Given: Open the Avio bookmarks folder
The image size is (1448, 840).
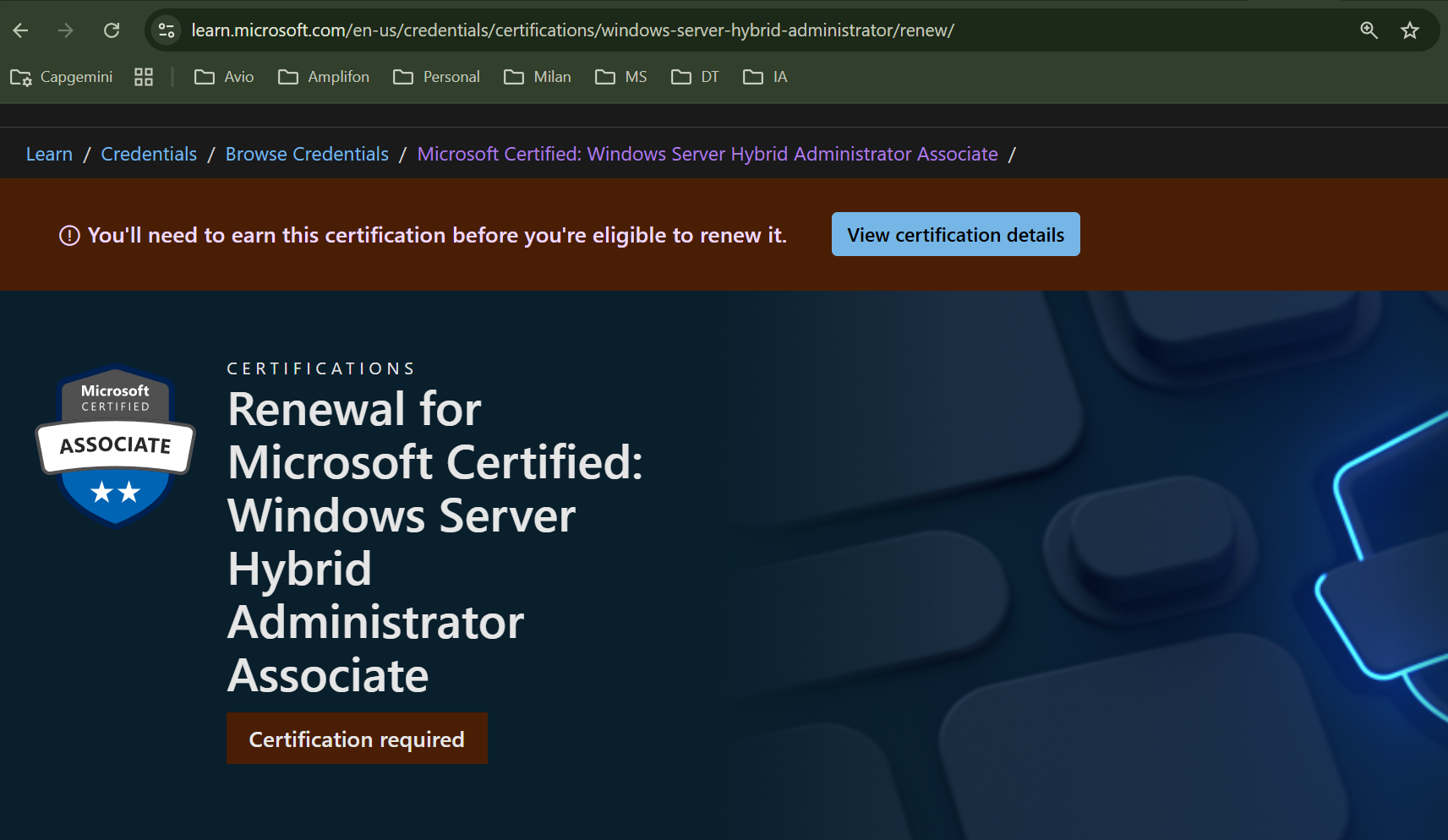Looking at the screenshot, I should 224,77.
